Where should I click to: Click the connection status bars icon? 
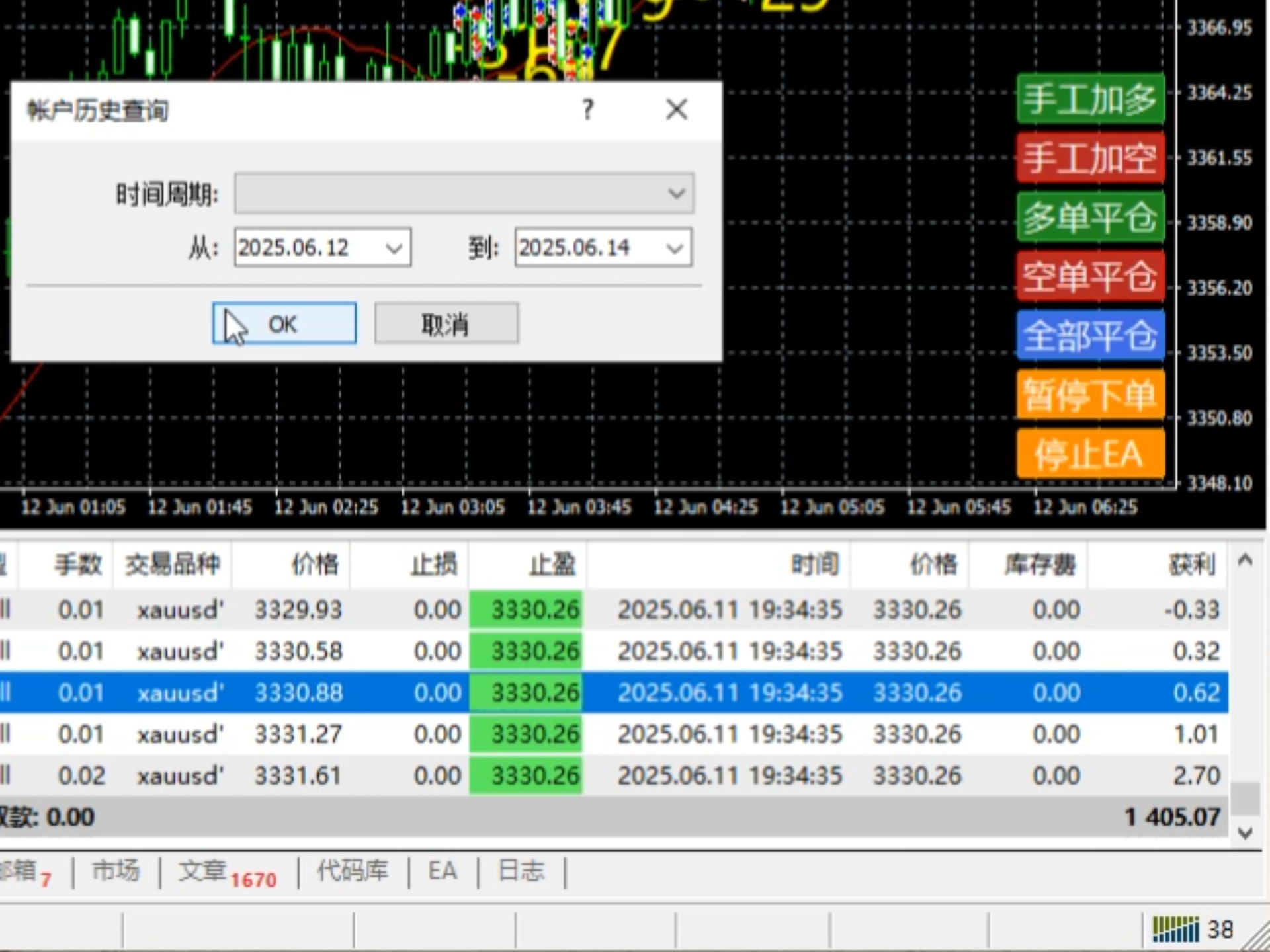point(1175,930)
